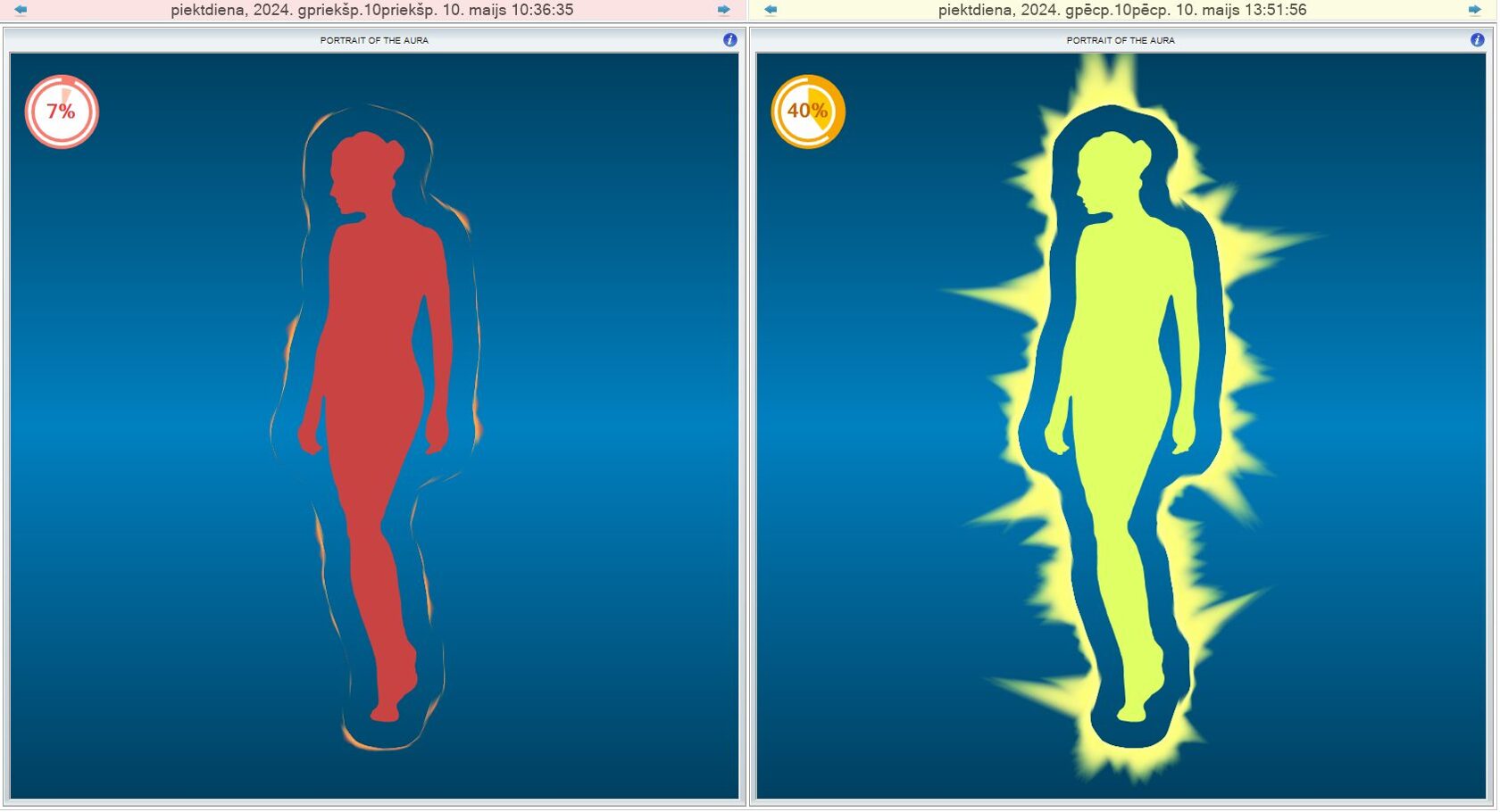Click the 10:36:35 date header text
Viewport: 1500px width, 812px height.
372,10
